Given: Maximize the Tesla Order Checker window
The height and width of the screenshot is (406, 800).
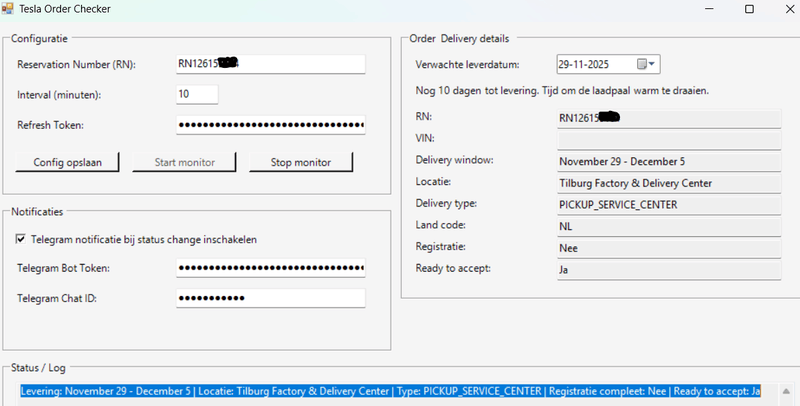Looking at the screenshot, I should (749, 9).
